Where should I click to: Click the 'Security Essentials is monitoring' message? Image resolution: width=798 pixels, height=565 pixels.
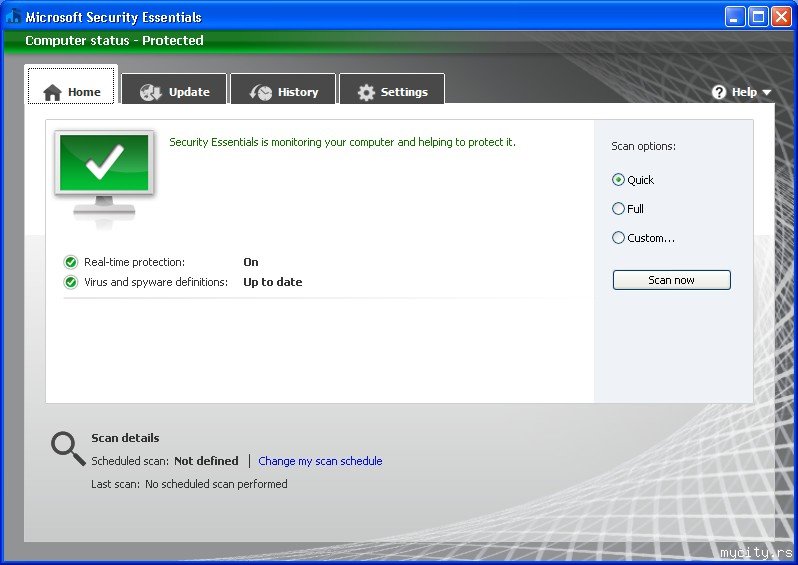[x=343, y=142]
